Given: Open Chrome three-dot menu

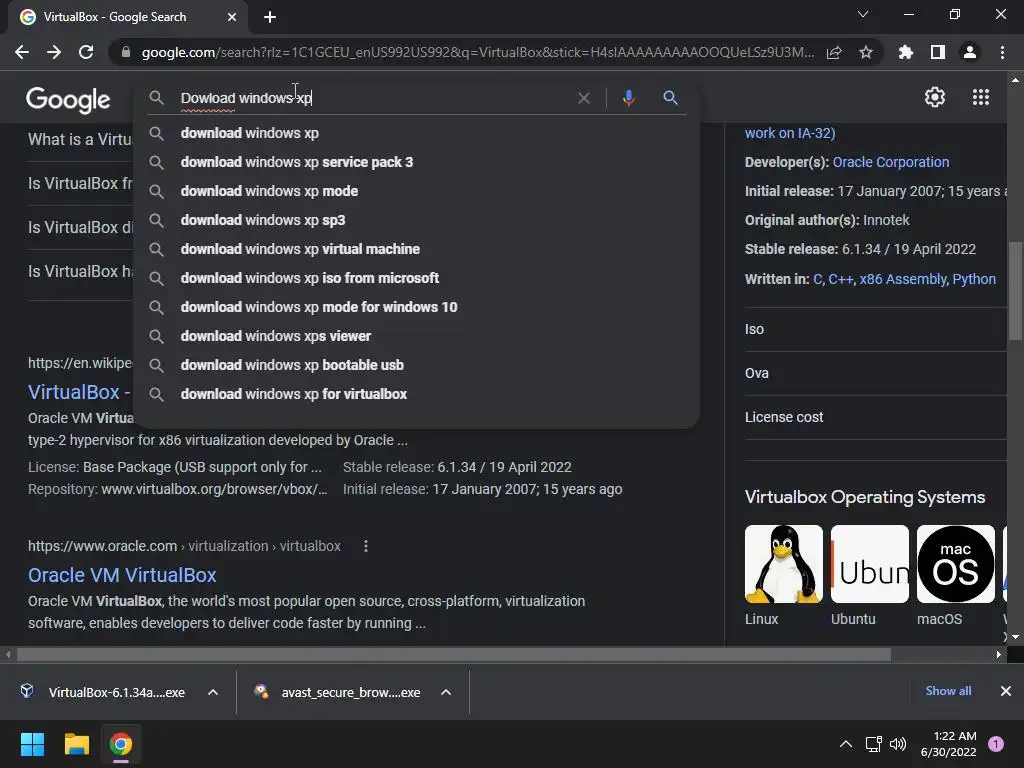Looking at the screenshot, I should point(1002,52).
